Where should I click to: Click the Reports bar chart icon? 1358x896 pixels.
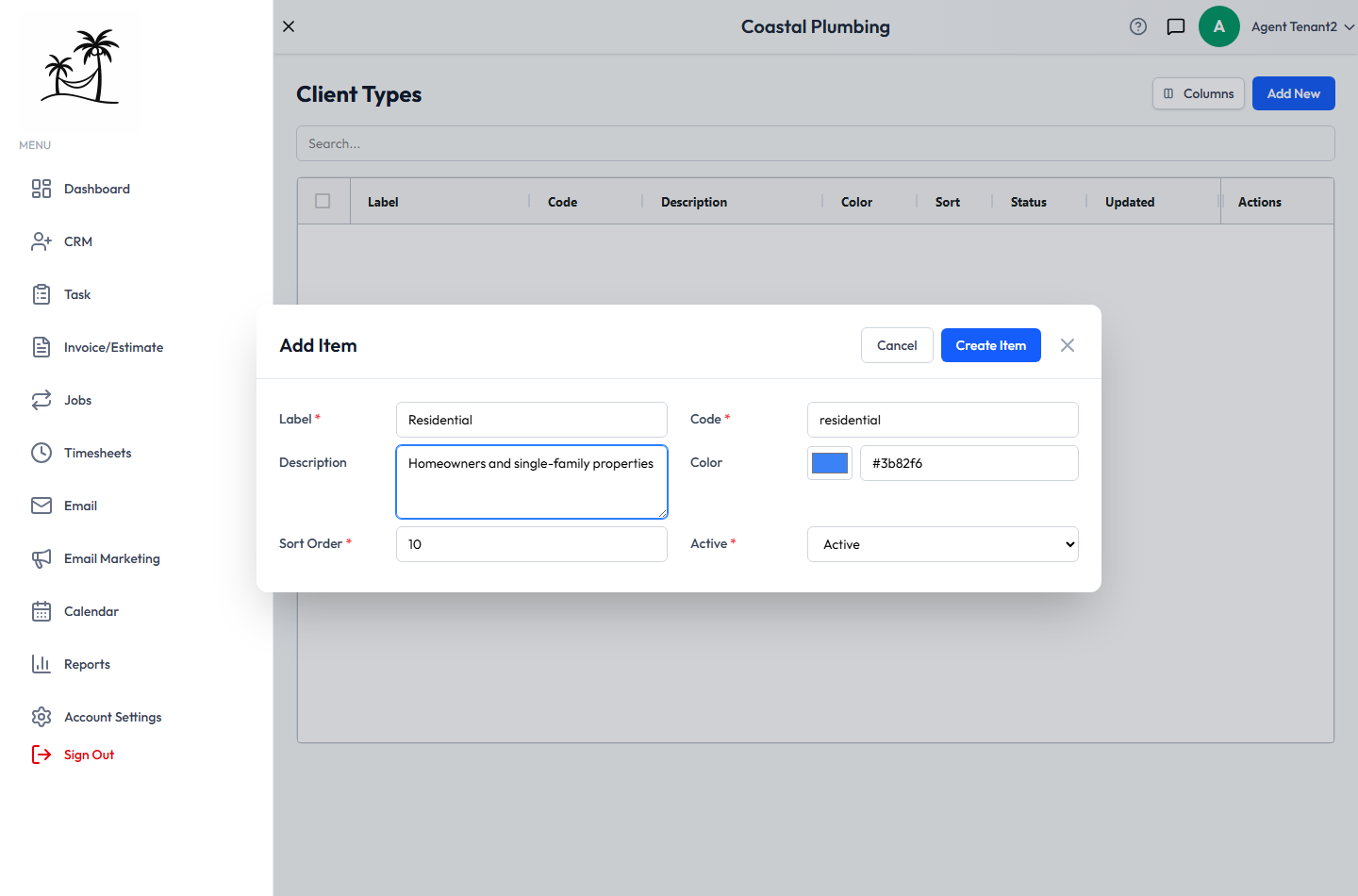coord(41,664)
